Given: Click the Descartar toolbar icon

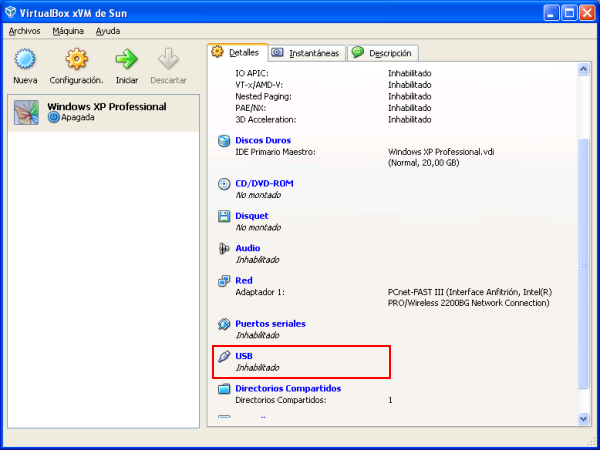Looking at the screenshot, I should [168, 60].
